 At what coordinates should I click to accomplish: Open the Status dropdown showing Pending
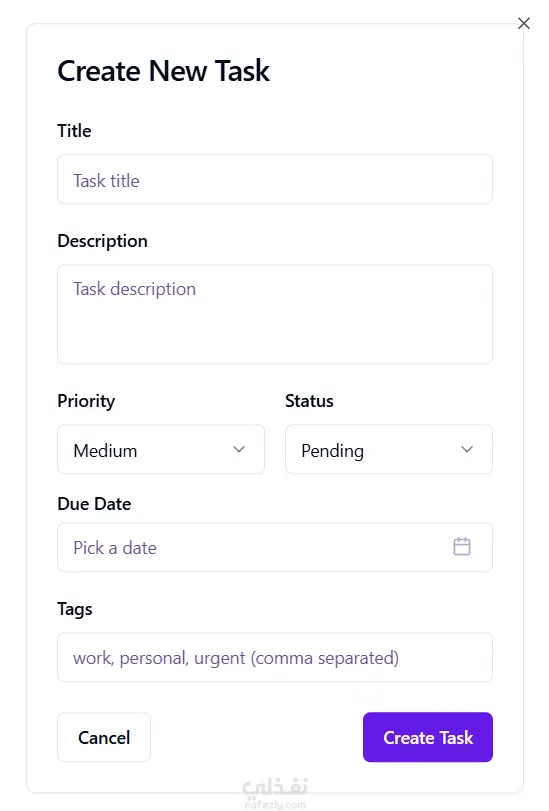389,449
